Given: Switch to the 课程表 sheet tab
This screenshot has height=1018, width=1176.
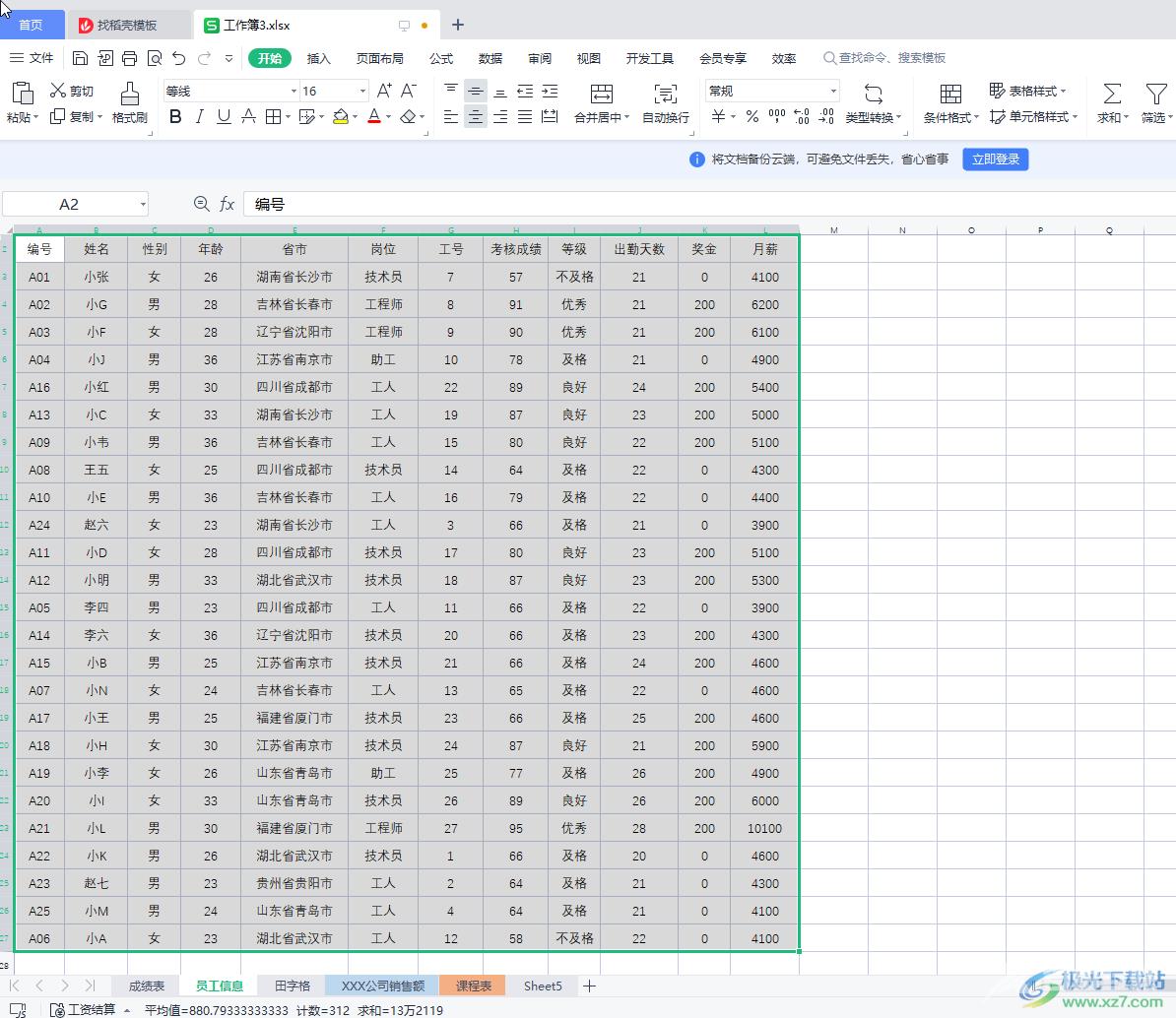Looking at the screenshot, I should (x=473, y=986).
